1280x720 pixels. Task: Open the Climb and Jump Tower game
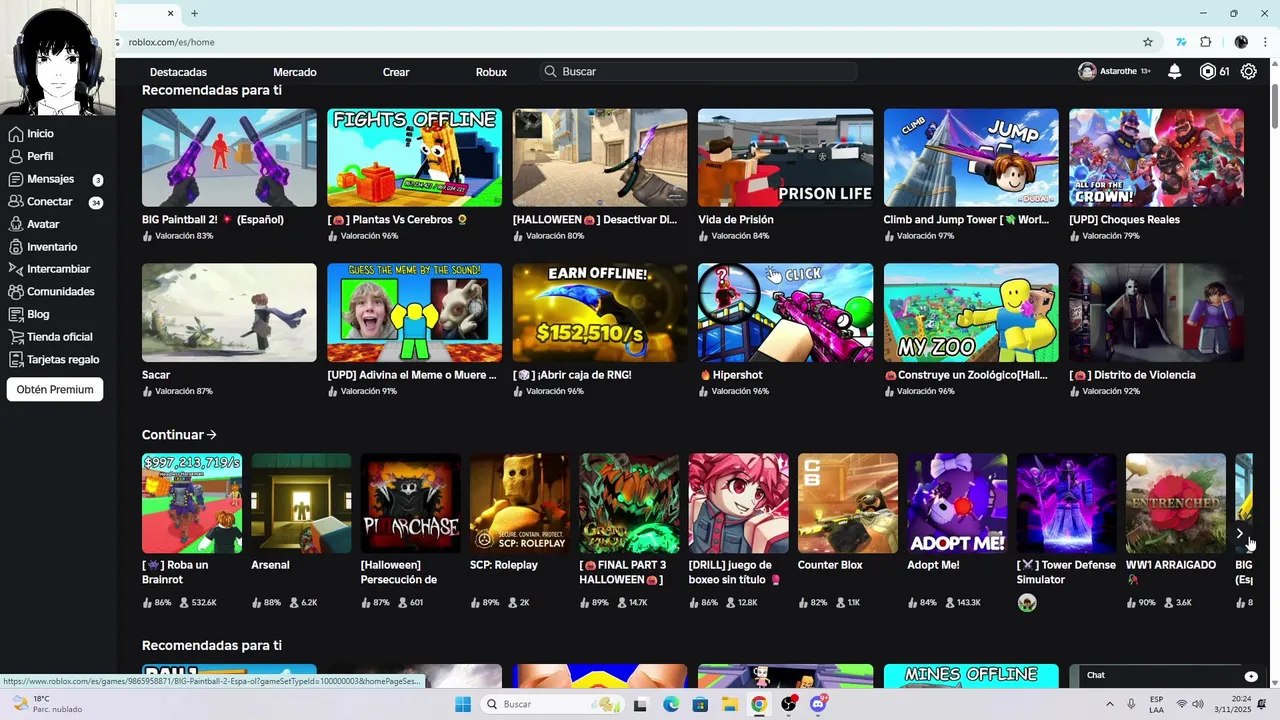coord(971,158)
